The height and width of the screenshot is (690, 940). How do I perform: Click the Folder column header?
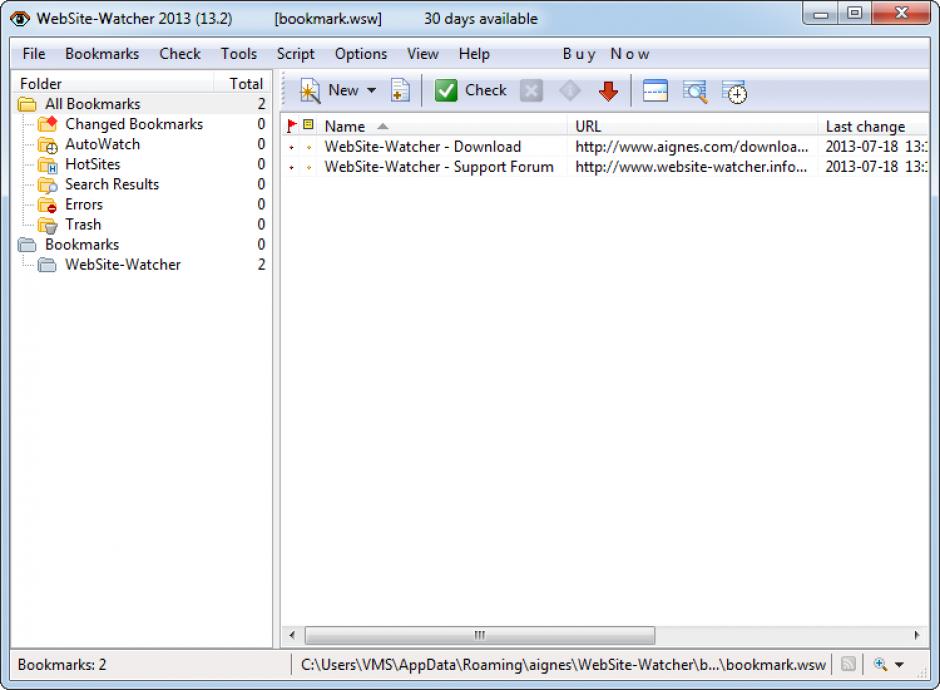tap(113, 83)
